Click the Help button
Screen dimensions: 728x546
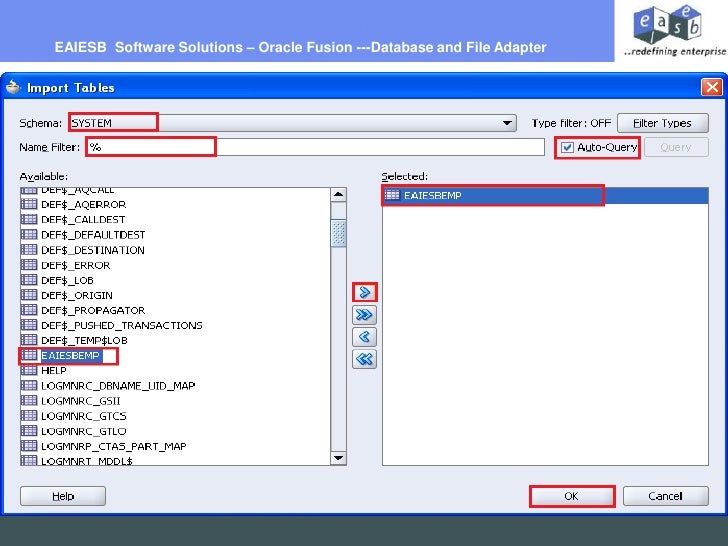(63, 496)
